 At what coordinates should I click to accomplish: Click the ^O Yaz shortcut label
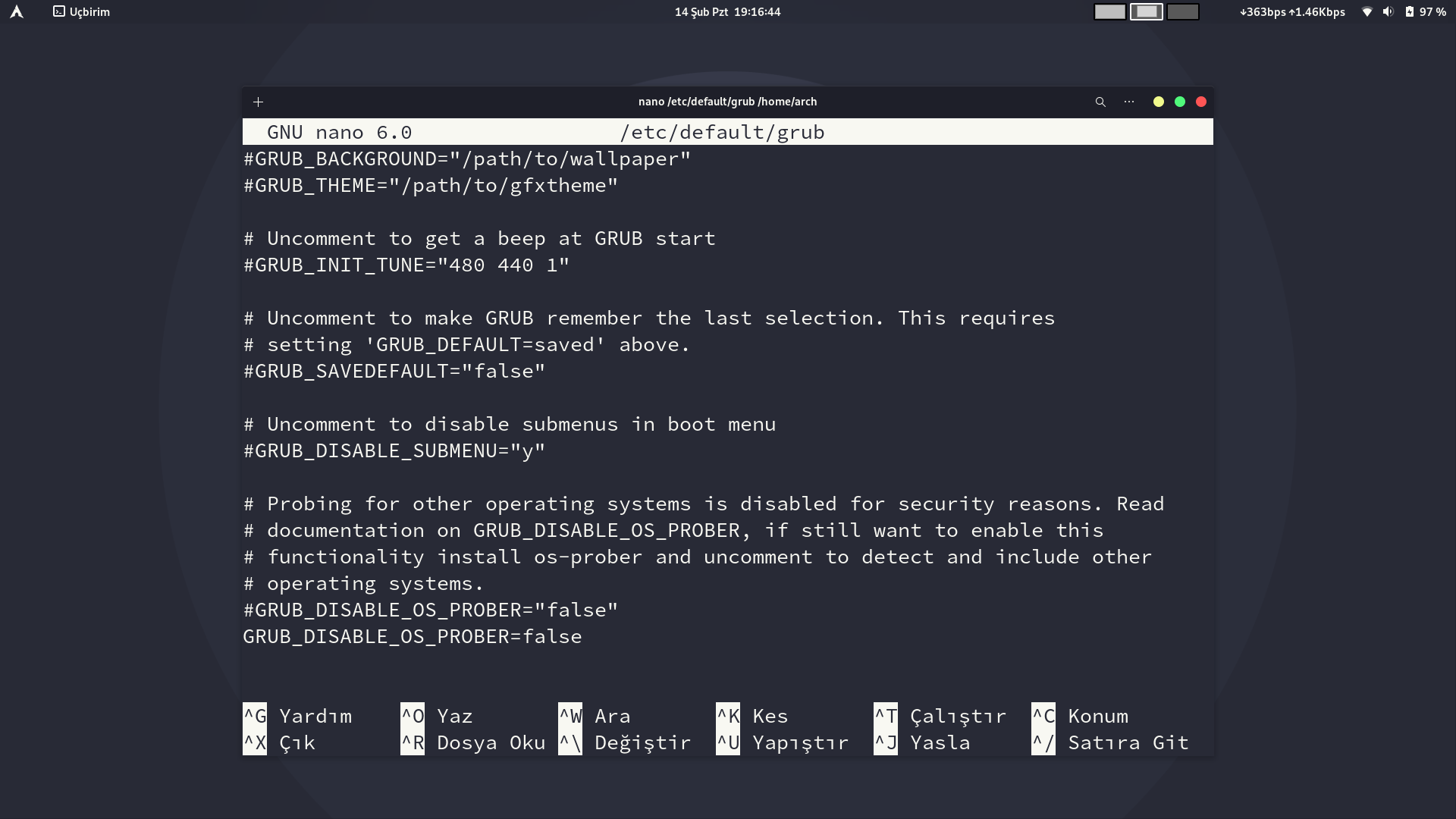(x=437, y=716)
